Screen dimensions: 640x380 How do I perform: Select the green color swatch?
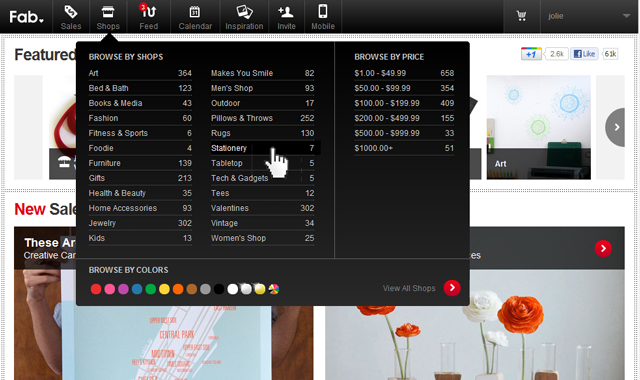151,289
